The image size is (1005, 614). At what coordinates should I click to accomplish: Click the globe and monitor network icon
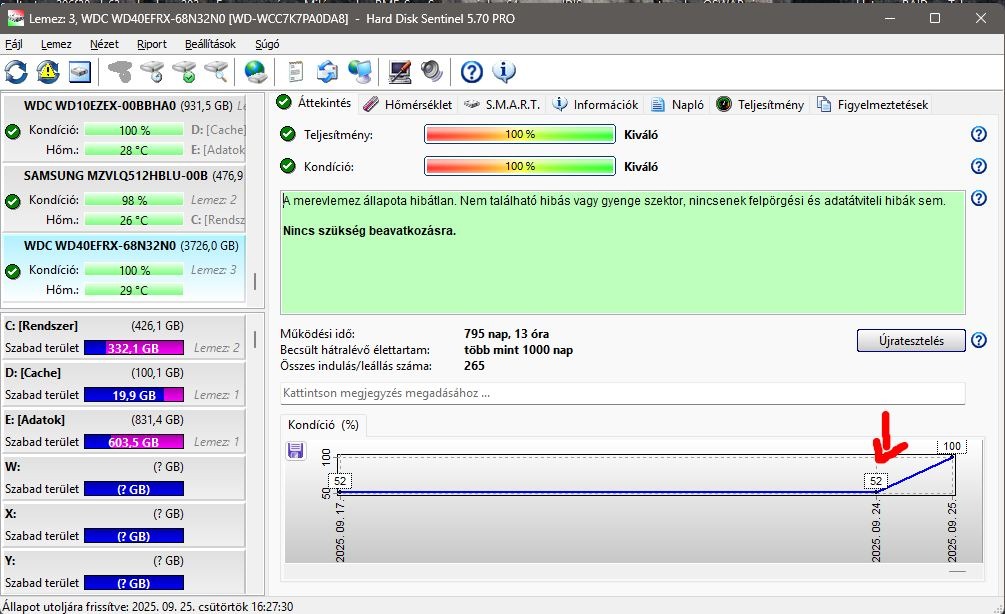click(360, 72)
